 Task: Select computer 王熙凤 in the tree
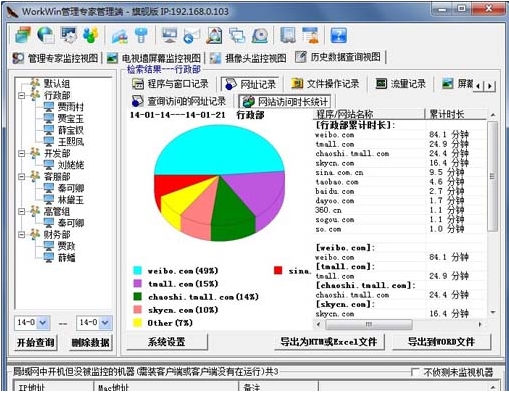(x=70, y=142)
